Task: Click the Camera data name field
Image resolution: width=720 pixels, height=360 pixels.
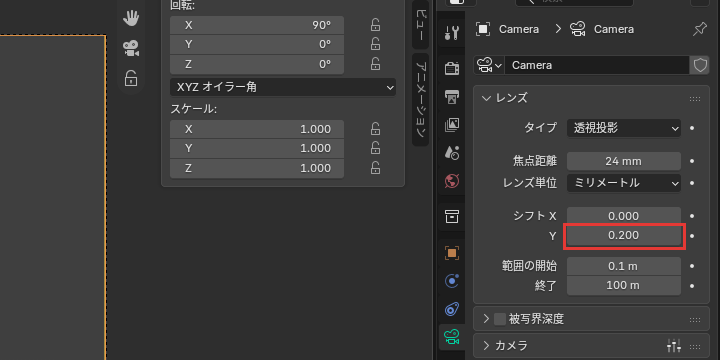Action: [596, 65]
